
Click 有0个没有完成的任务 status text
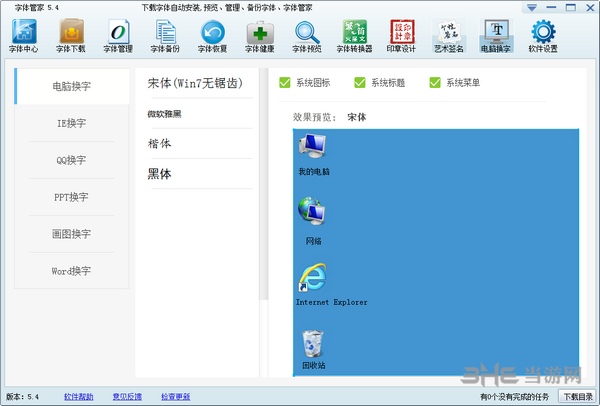click(514, 397)
